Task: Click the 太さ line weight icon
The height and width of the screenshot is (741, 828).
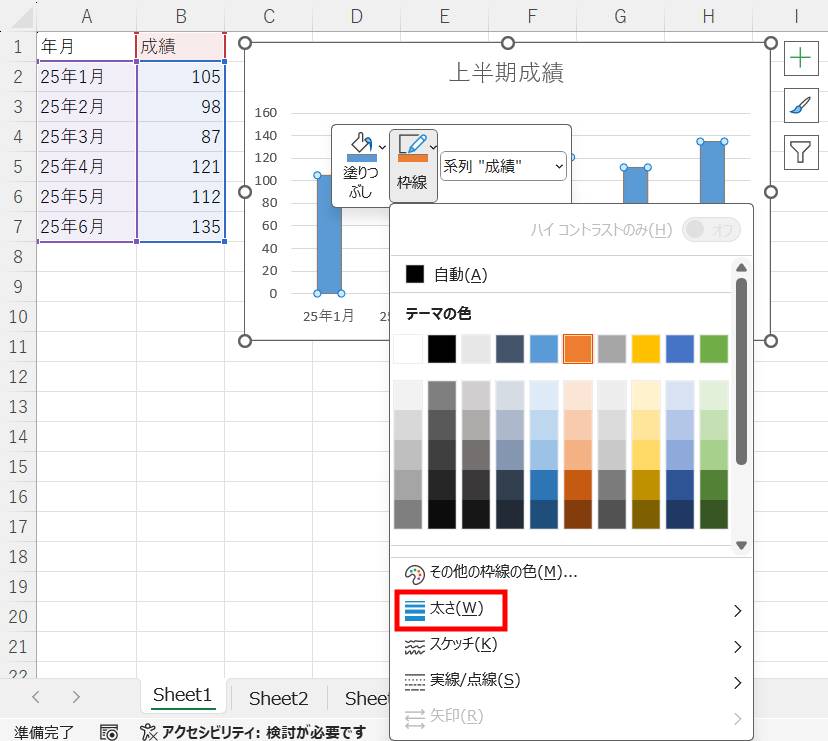Action: [x=415, y=610]
